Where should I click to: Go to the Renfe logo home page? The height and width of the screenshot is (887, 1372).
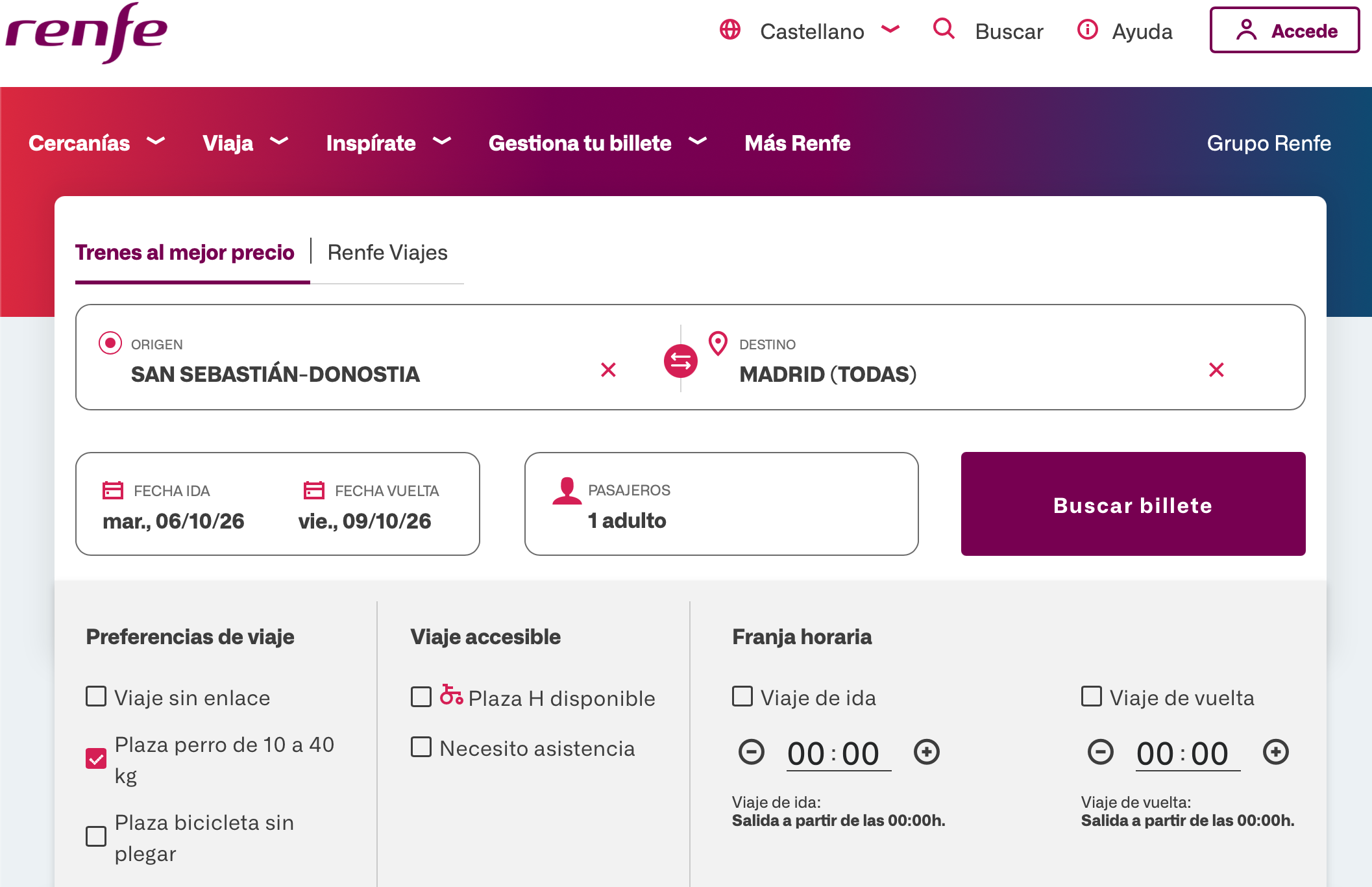pos(86,32)
